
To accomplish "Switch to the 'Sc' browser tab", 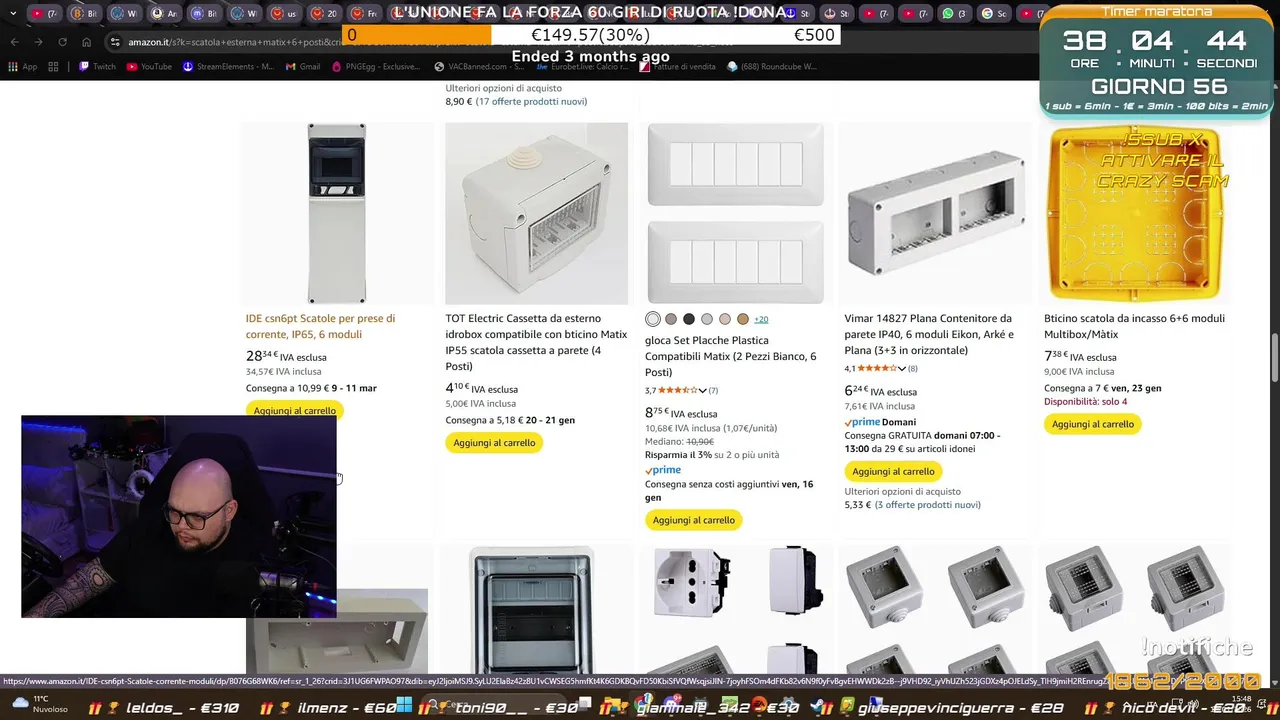I will tap(994, 13).
